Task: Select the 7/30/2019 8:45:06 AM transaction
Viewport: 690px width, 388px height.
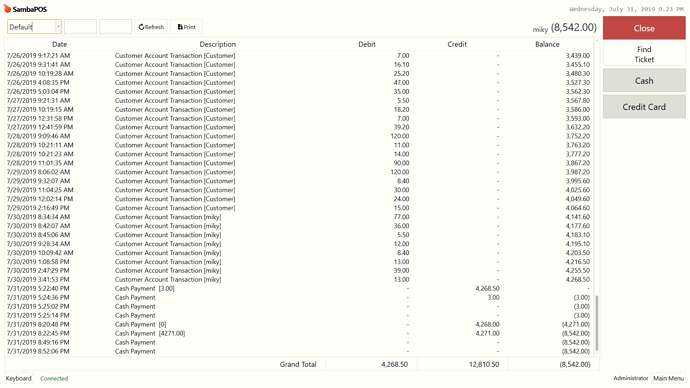Action: click(299, 234)
